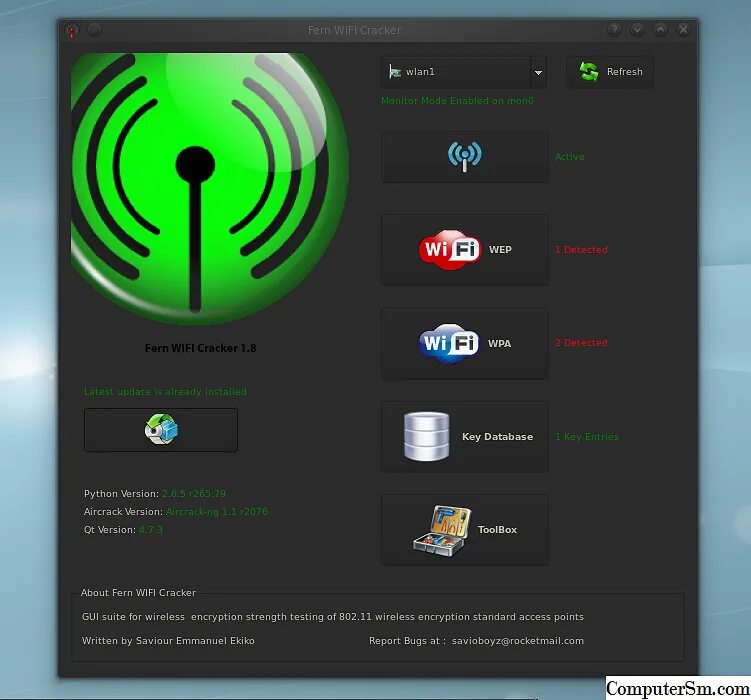The image size is (751, 700).
Task: Click the large green Fern logo
Action: [209, 189]
